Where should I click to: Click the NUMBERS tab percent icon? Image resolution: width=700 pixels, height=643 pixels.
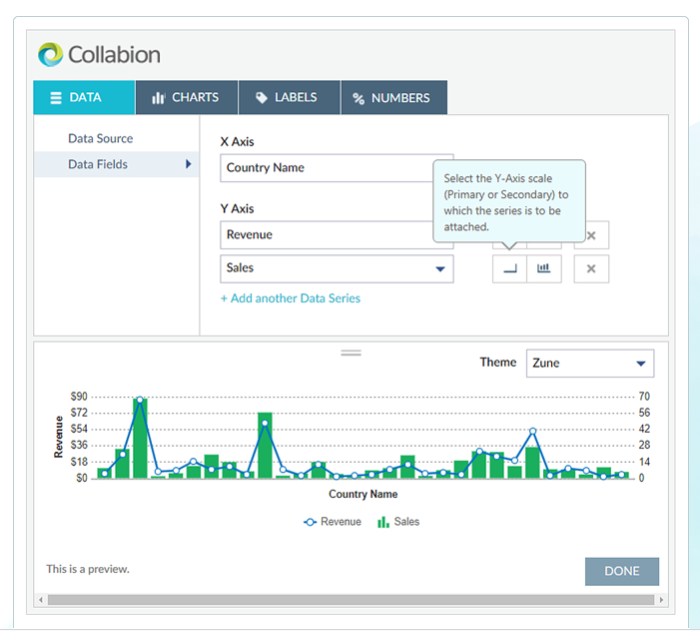point(358,98)
